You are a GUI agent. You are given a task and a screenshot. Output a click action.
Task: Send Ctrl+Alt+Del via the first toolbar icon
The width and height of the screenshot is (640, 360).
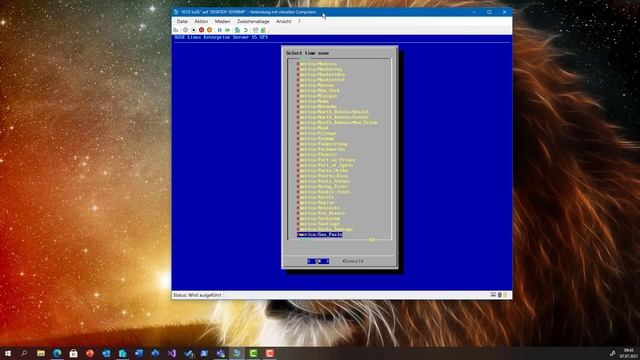click(176, 30)
